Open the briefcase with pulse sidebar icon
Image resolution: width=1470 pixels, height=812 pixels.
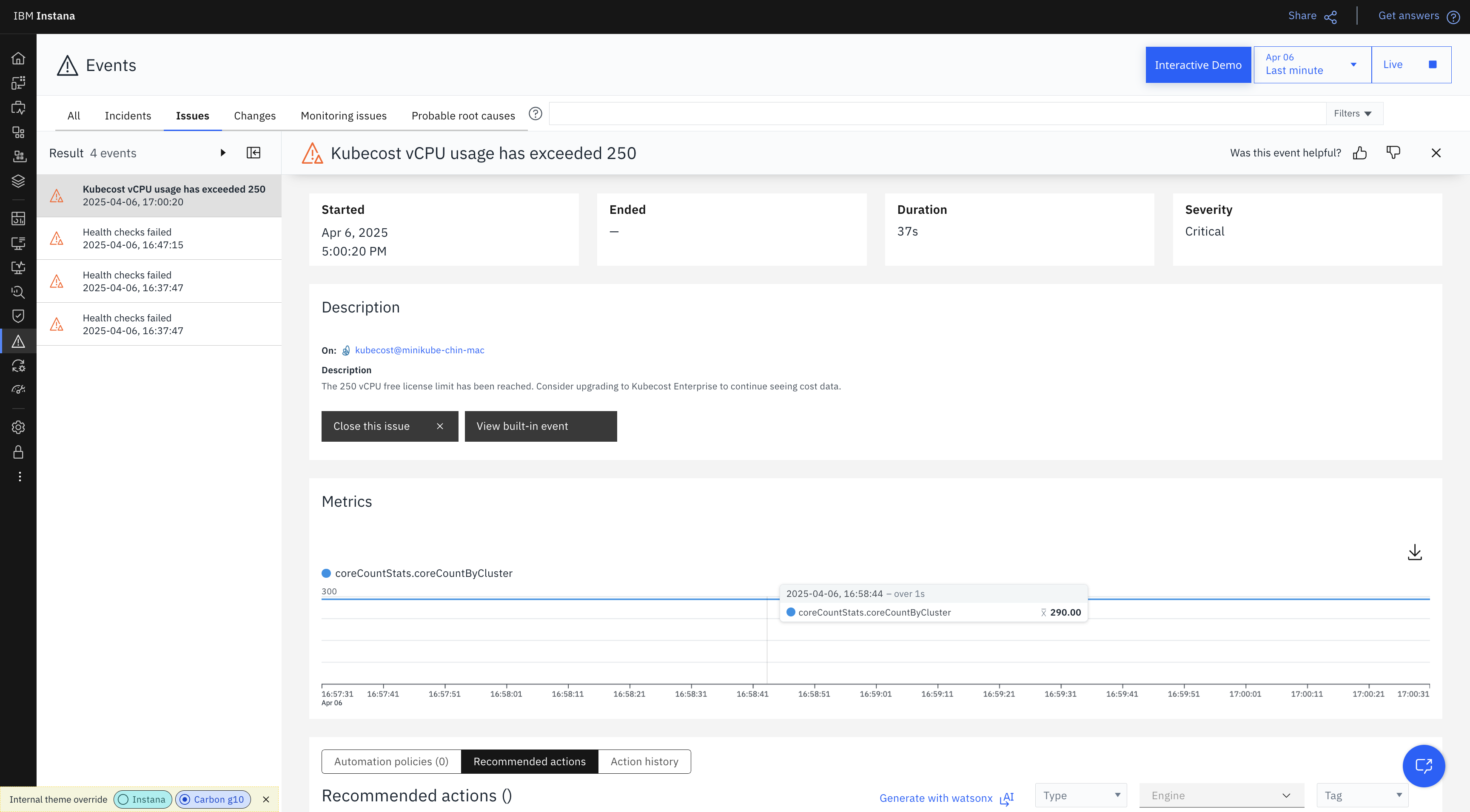(x=18, y=107)
